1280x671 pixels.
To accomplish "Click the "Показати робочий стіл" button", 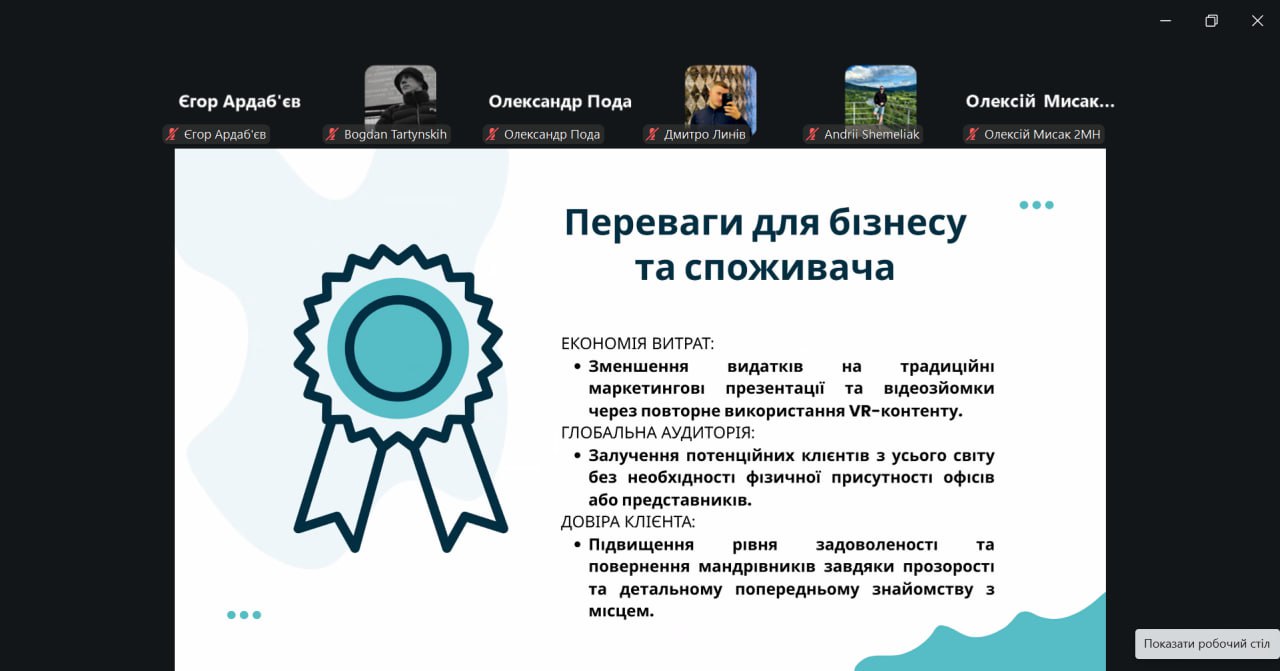I will pos(1207,644).
